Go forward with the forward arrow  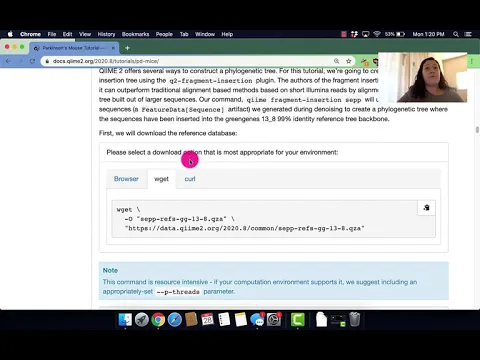click(x=20, y=61)
